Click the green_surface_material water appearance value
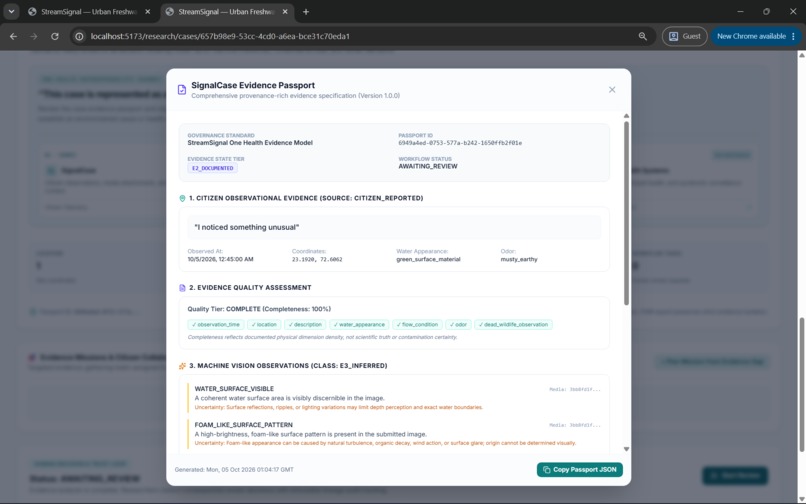Viewport: 806px width, 504px height. click(428, 260)
